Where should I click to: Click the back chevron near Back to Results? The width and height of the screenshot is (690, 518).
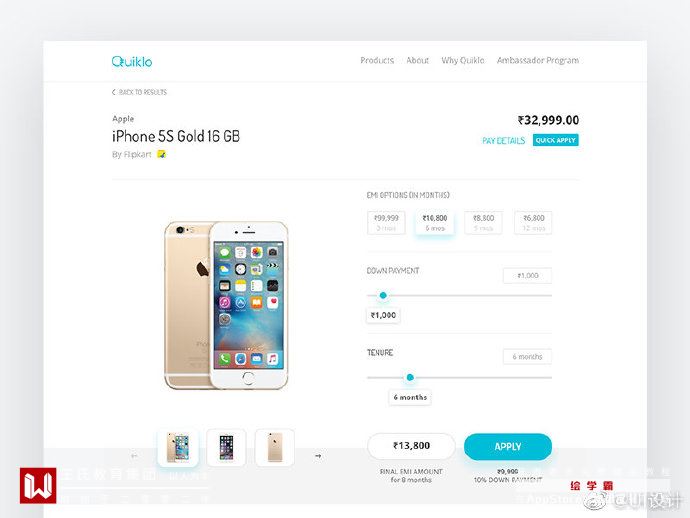point(114,92)
